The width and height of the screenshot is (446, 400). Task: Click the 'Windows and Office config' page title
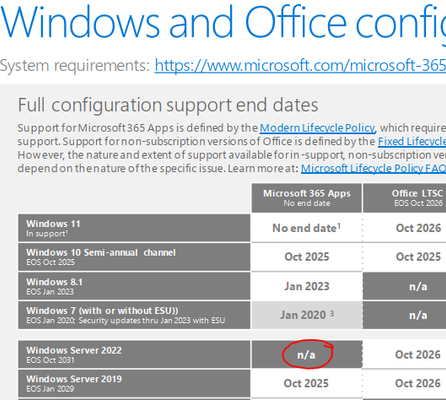[x=223, y=23]
